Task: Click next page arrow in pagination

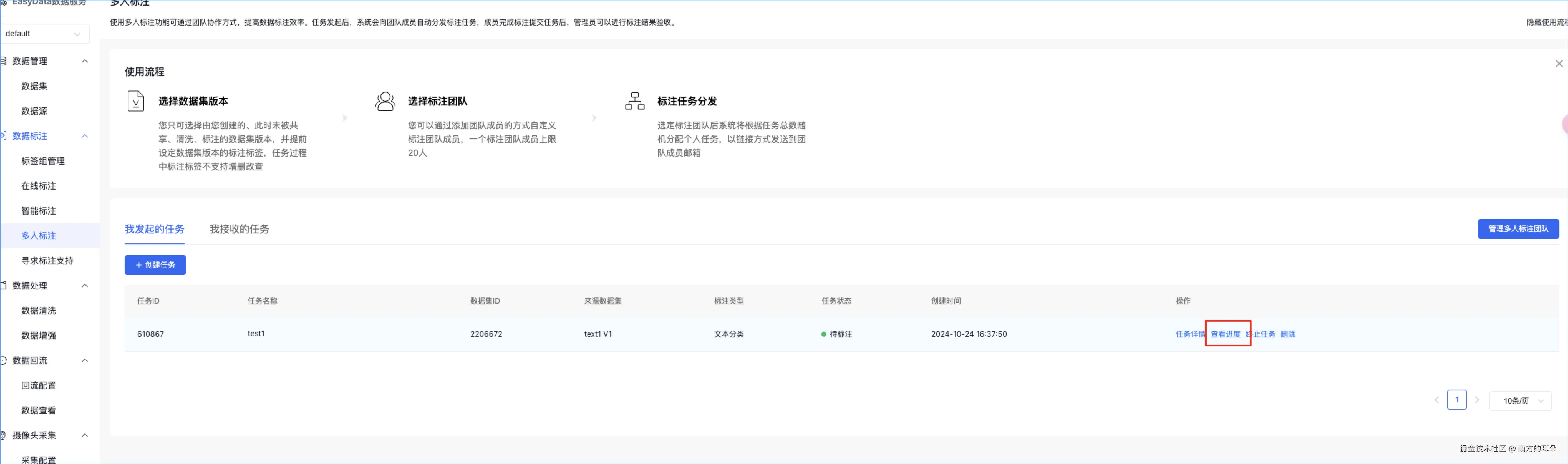Action: 1477,400
